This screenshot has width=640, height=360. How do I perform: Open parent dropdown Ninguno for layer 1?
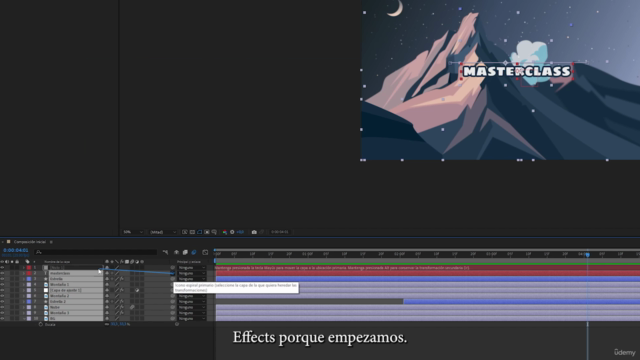[191, 267]
